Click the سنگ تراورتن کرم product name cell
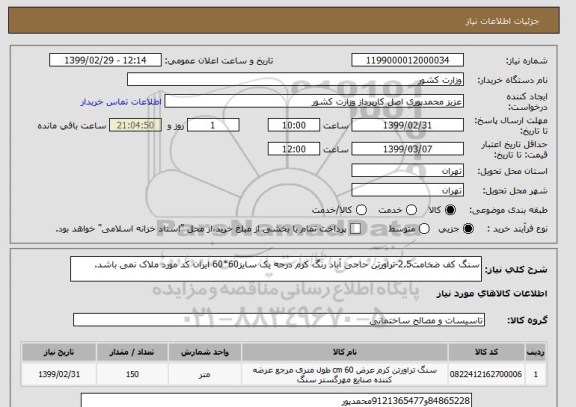Image resolution: width=576 pixels, height=407 pixels. [345, 375]
